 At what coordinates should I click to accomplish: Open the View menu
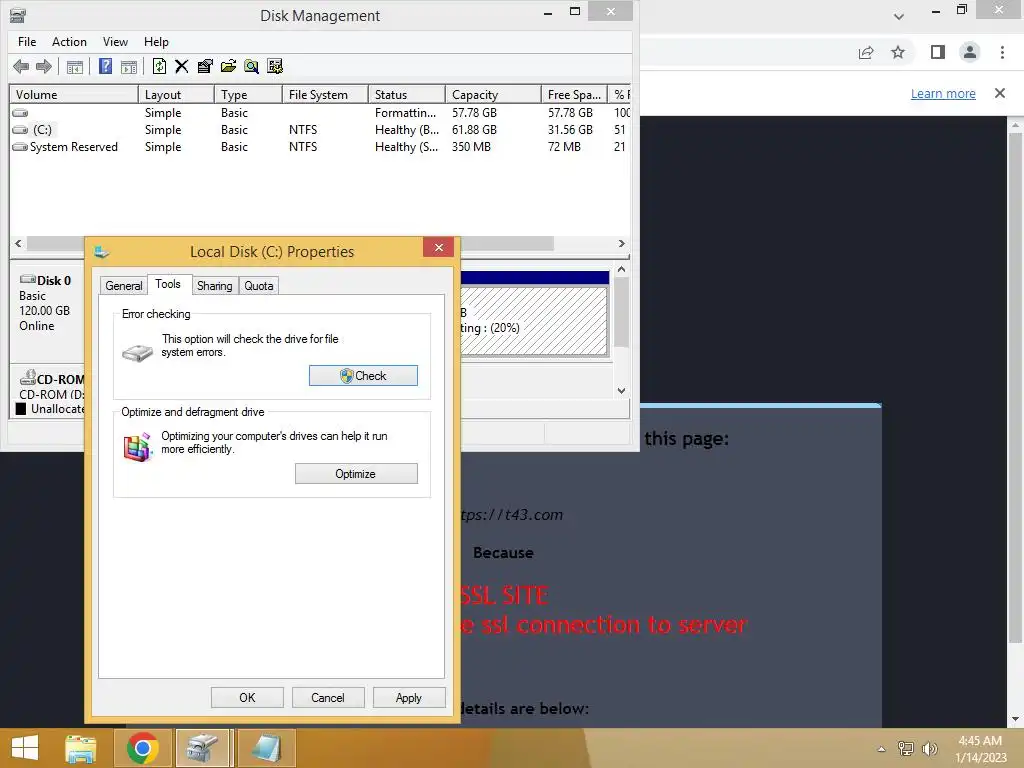[115, 42]
